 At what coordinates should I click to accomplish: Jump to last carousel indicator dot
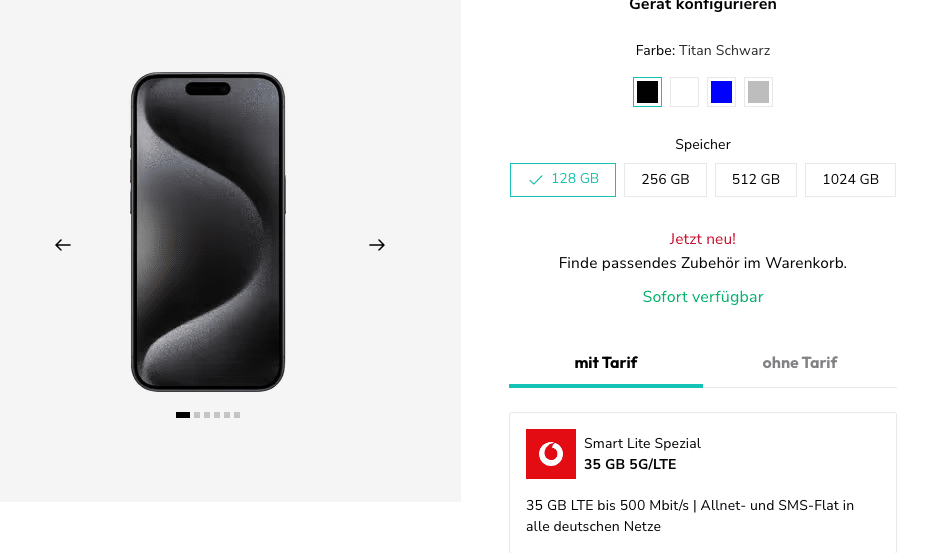click(x=237, y=415)
